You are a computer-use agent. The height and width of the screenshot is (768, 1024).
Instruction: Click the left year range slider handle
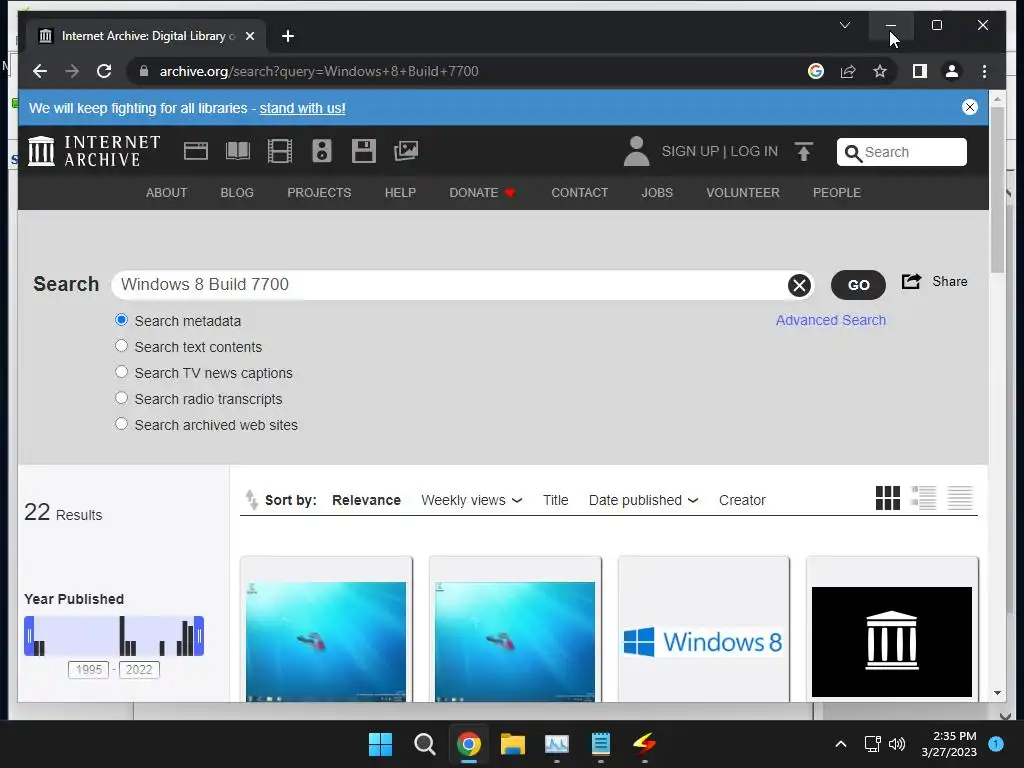click(x=29, y=635)
